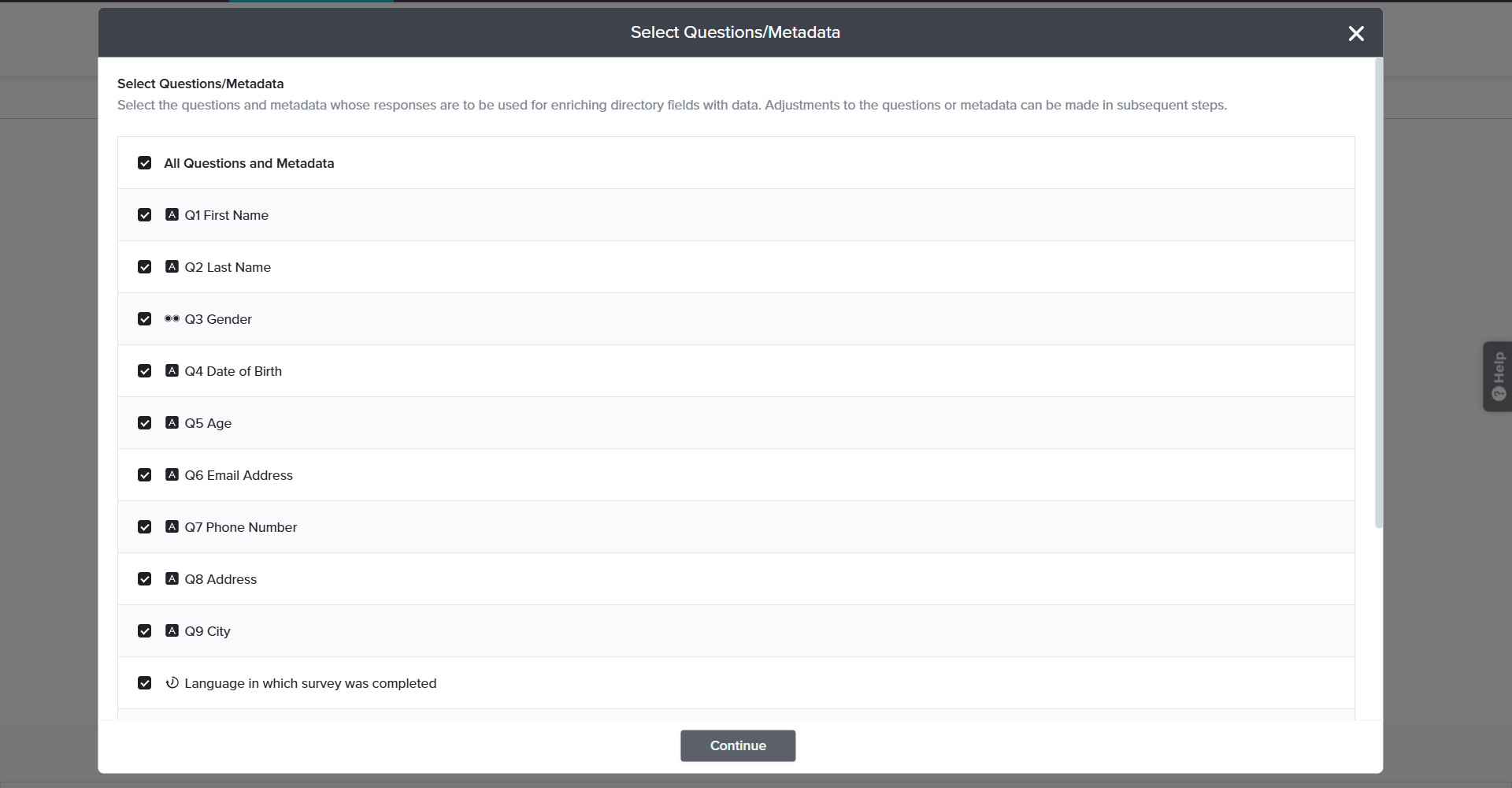Click the text-type icon beside Q2 Last Name
This screenshot has width=1512, height=788.
(x=172, y=266)
